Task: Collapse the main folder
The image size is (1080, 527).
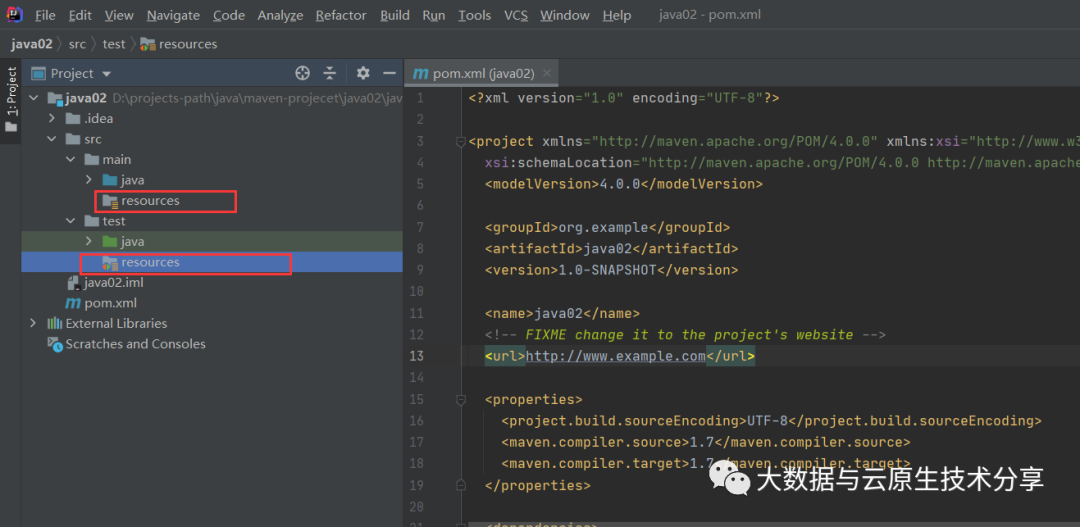Action: (x=70, y=160)
